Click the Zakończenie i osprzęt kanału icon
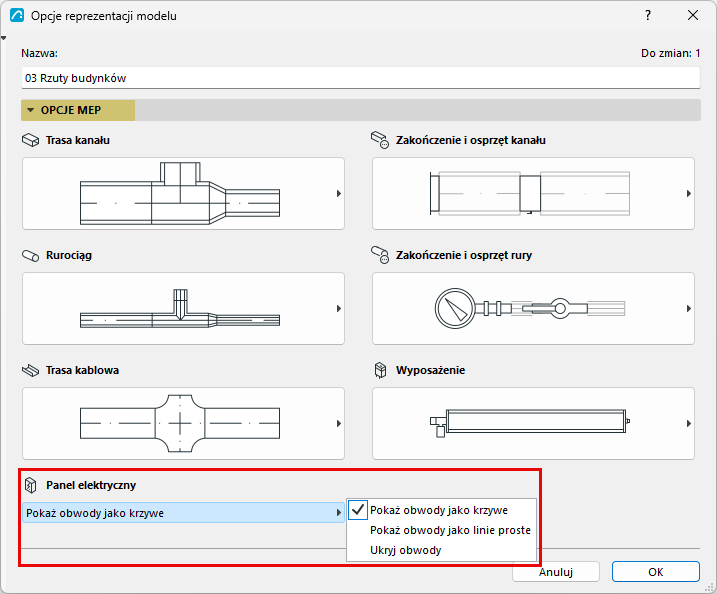Viewport: 717px width, 594px height. [x=380, y=140]
